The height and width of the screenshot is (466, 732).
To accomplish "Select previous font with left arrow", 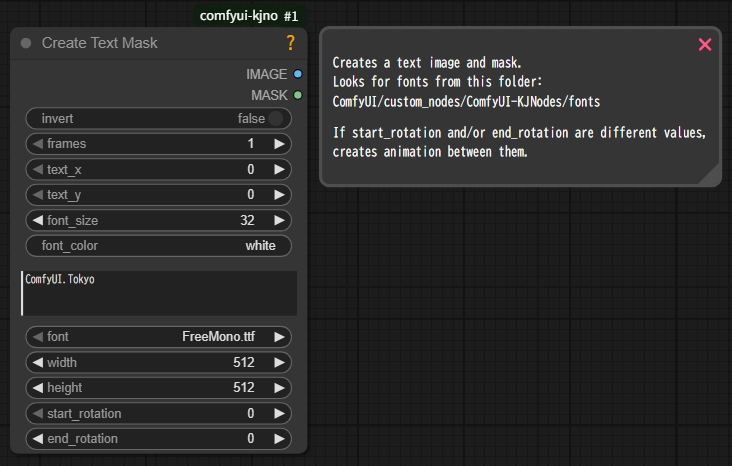I will tap(37, 337).
